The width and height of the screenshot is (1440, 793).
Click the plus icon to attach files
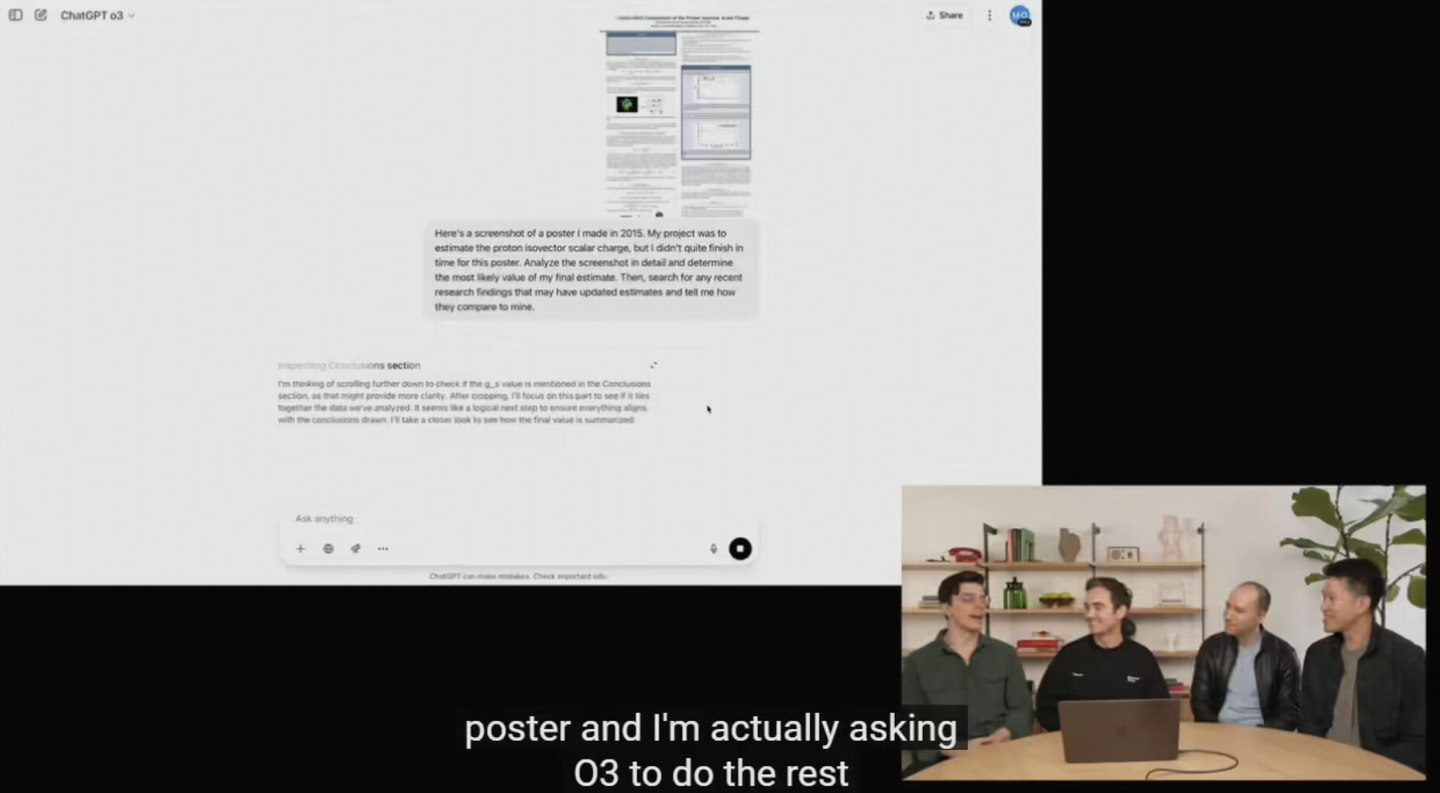tap(300, 549)
